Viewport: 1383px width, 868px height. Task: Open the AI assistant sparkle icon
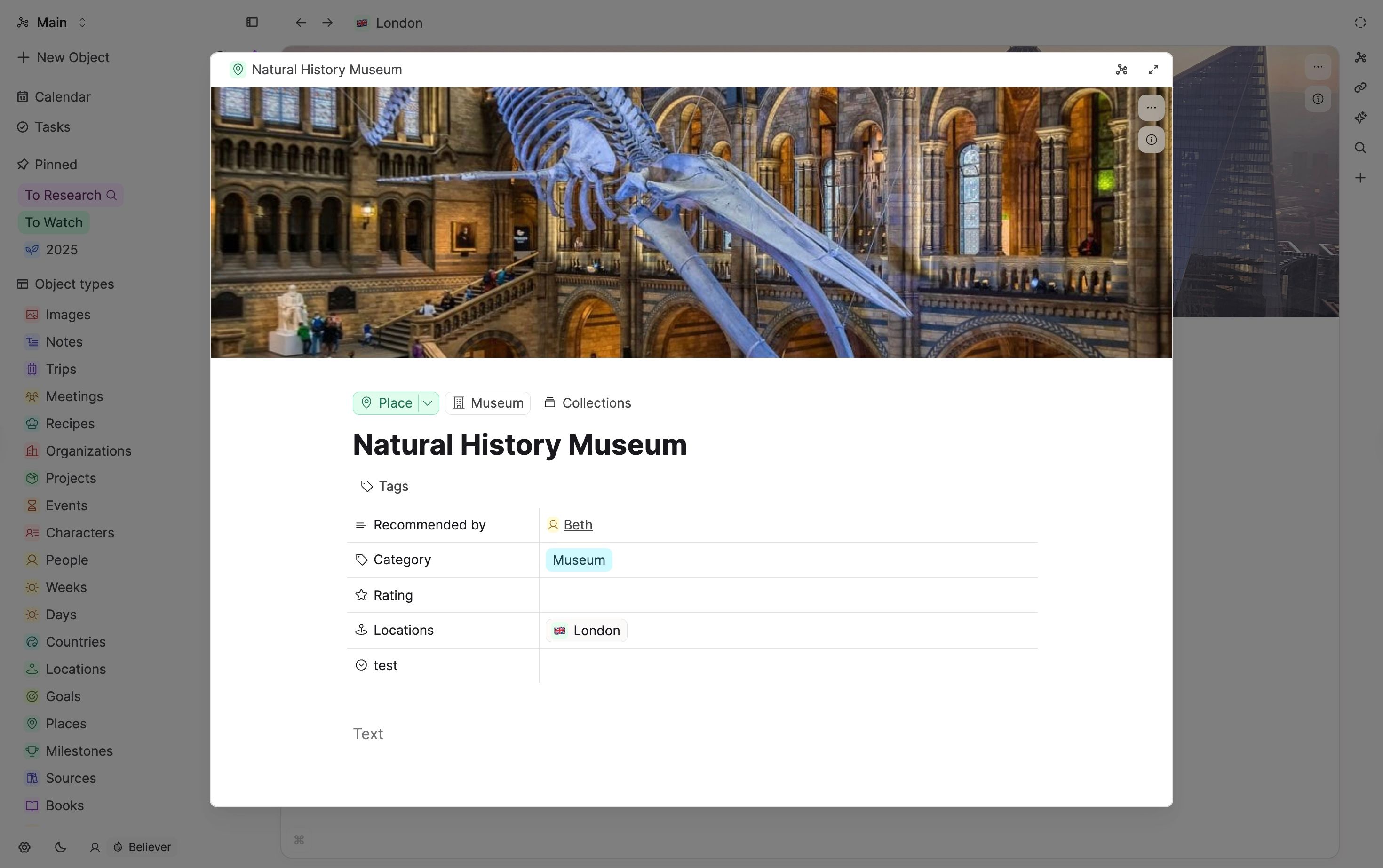tap(1360, 117)
